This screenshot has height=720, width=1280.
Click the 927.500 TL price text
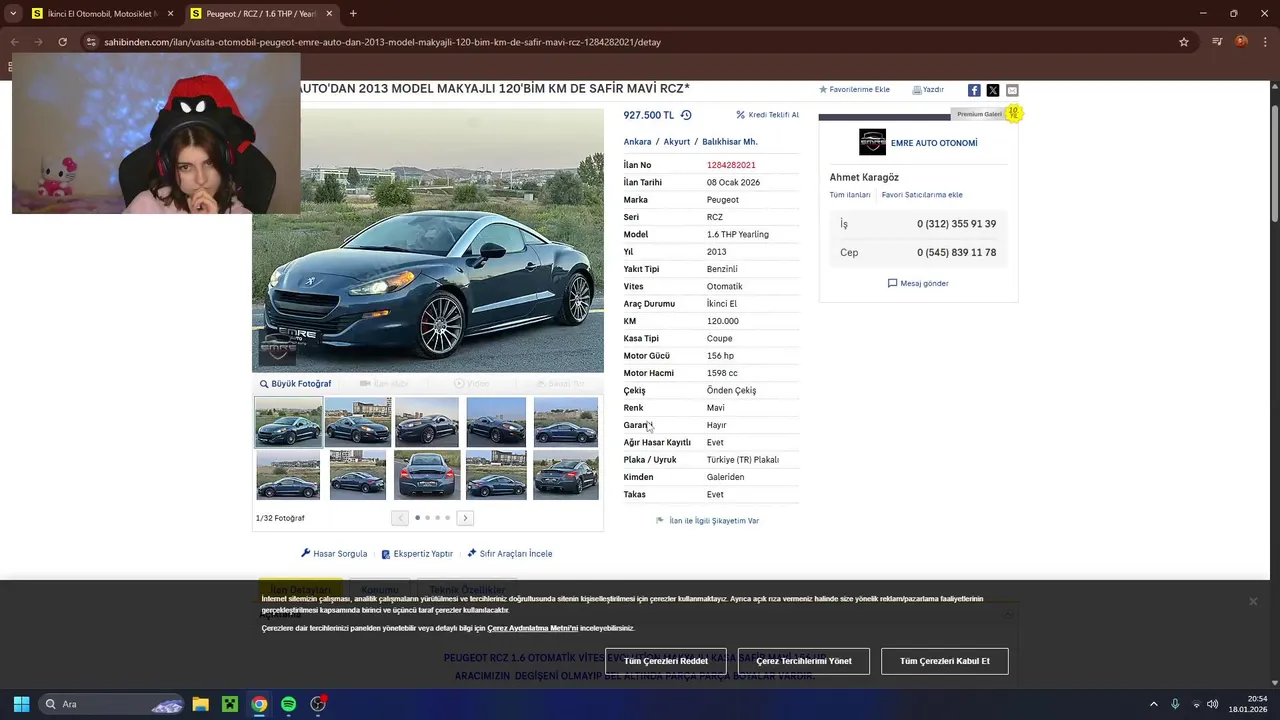point(649,115)
